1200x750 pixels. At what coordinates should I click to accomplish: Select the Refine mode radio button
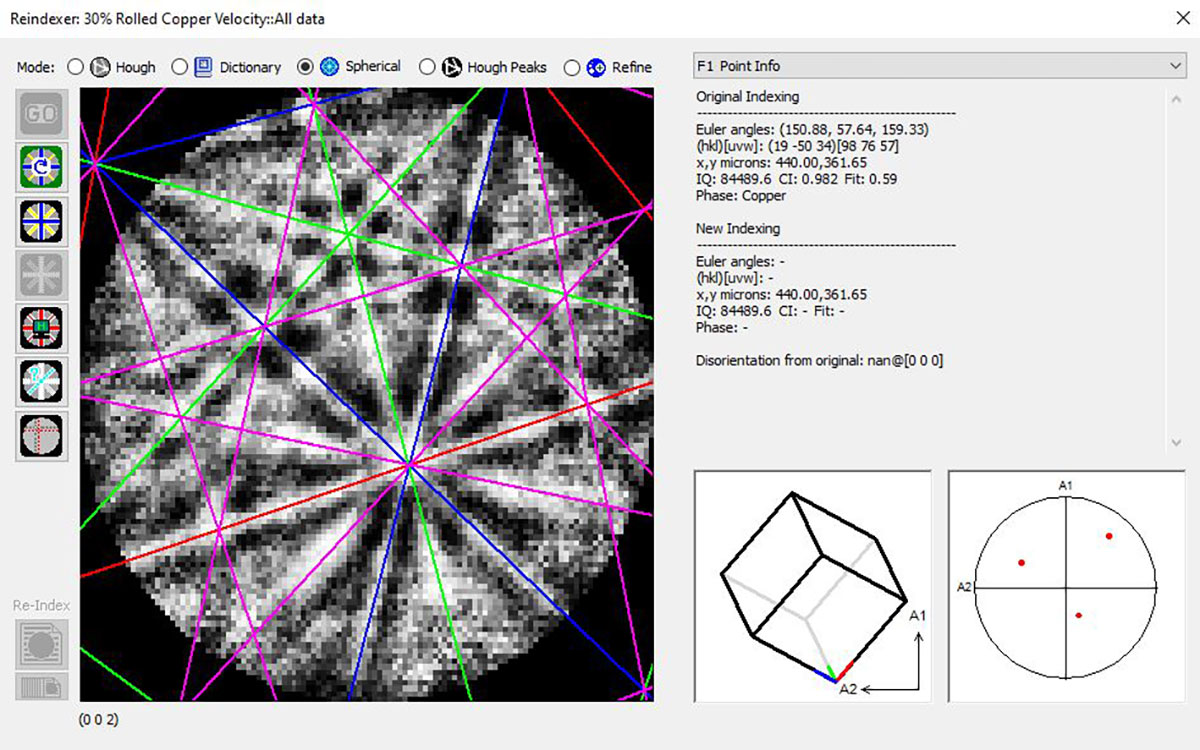[572, 67]
